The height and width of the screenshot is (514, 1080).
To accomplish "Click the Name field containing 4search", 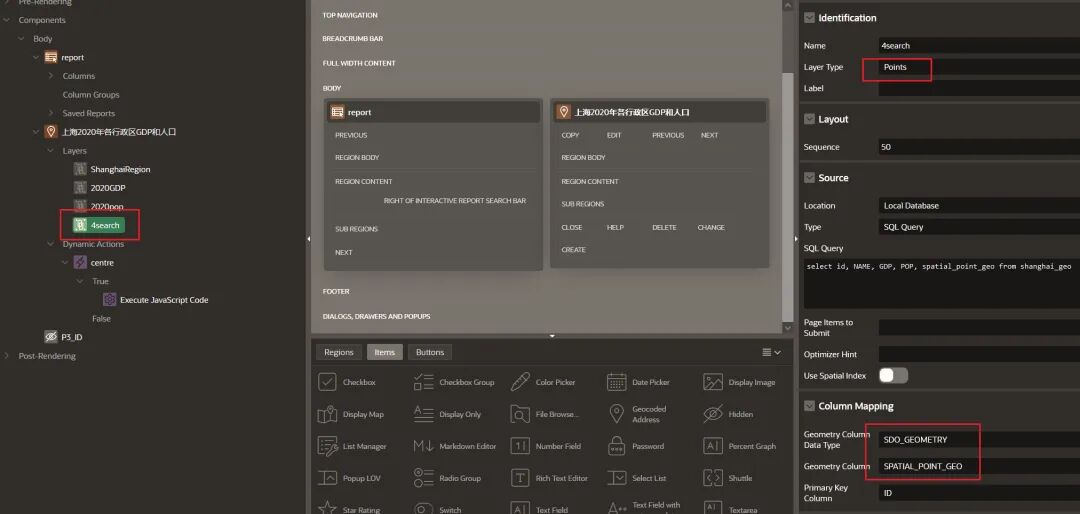I will point(979,45).
